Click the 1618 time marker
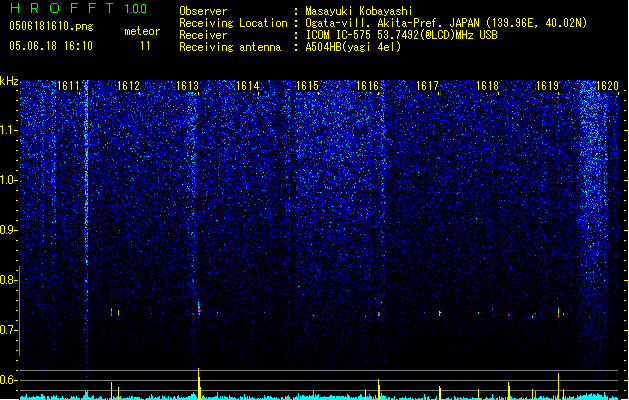Screen dimensions: 629x400 click(x=487, y=86)
